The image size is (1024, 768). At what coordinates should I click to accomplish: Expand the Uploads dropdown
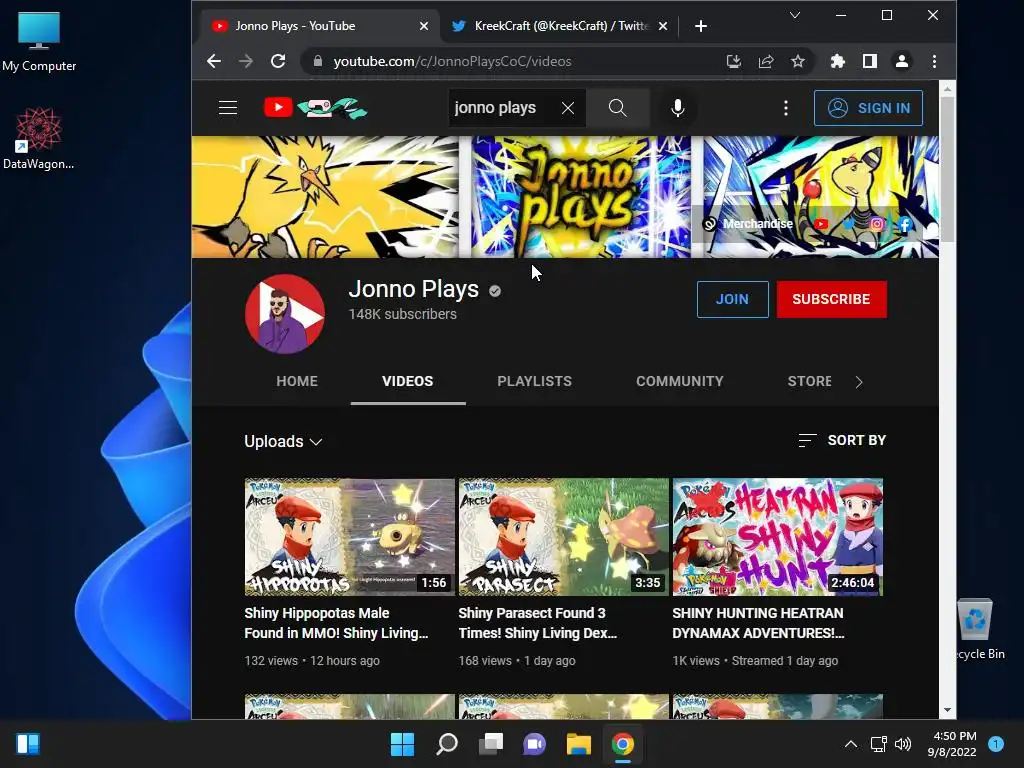(x=283, y=441)
